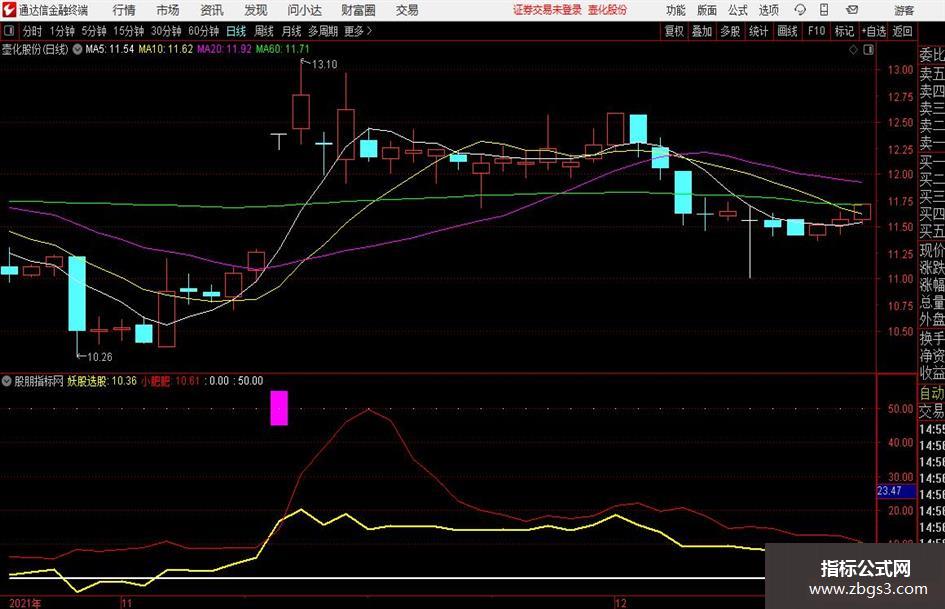Click the 返回 back button

(902, 31)
